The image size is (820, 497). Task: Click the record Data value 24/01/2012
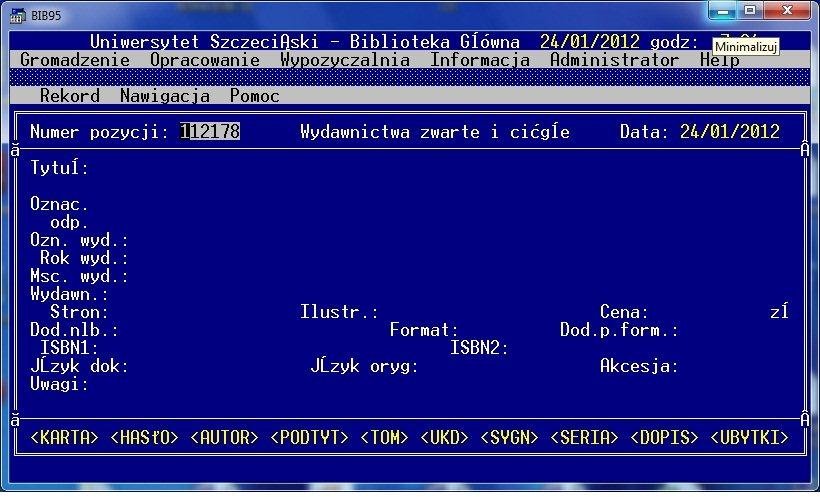730,131
